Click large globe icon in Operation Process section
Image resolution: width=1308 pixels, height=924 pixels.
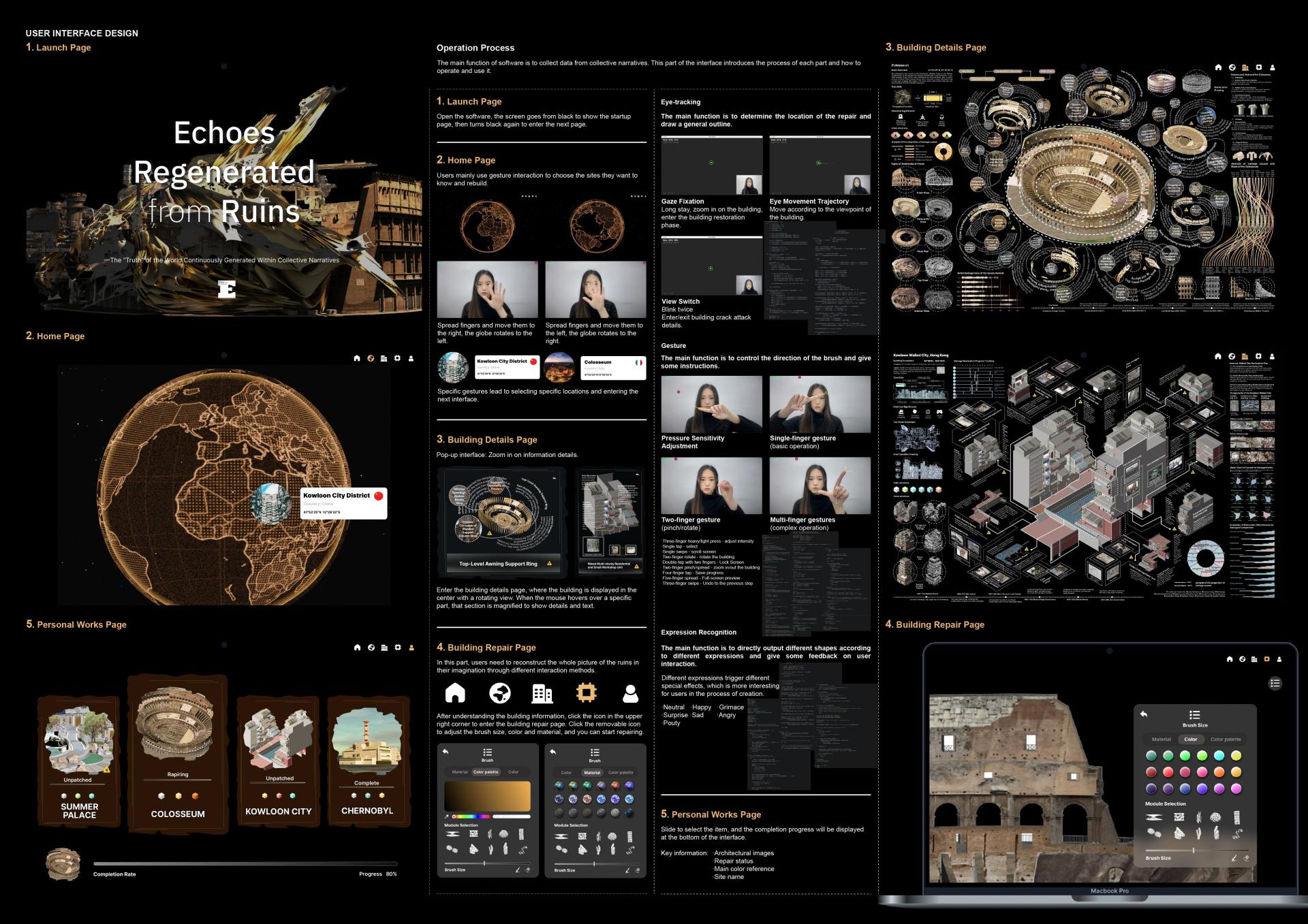click(500, 693)
